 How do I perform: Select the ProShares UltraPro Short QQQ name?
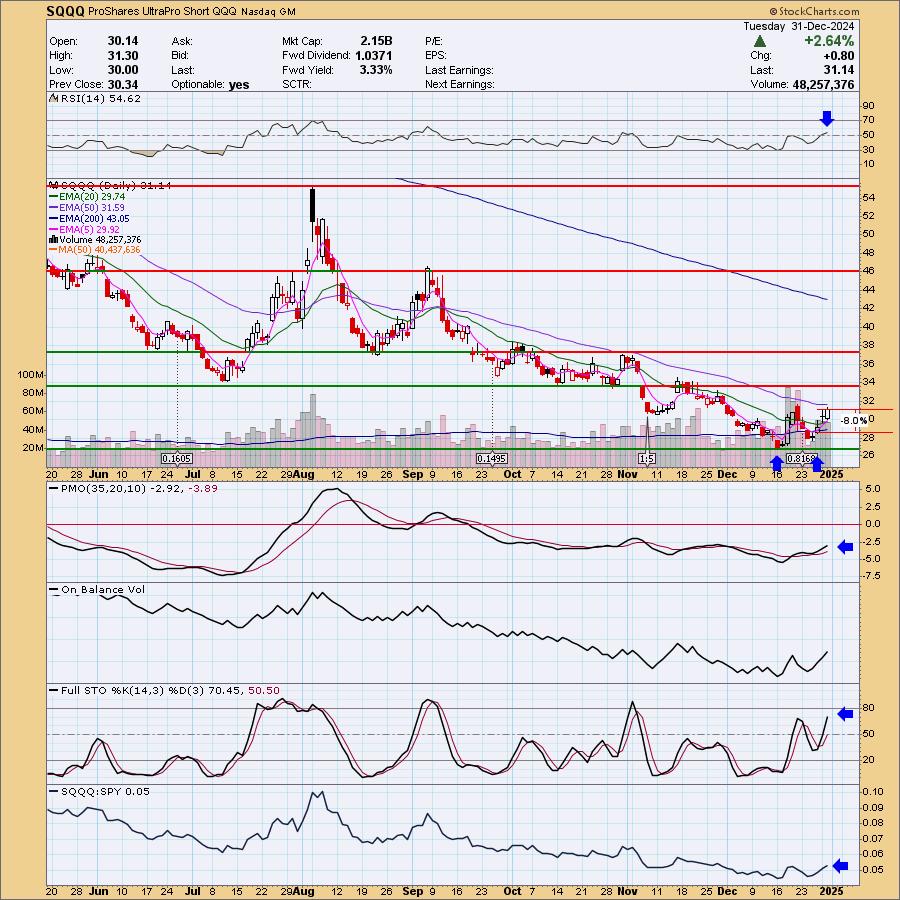[162, 11]
